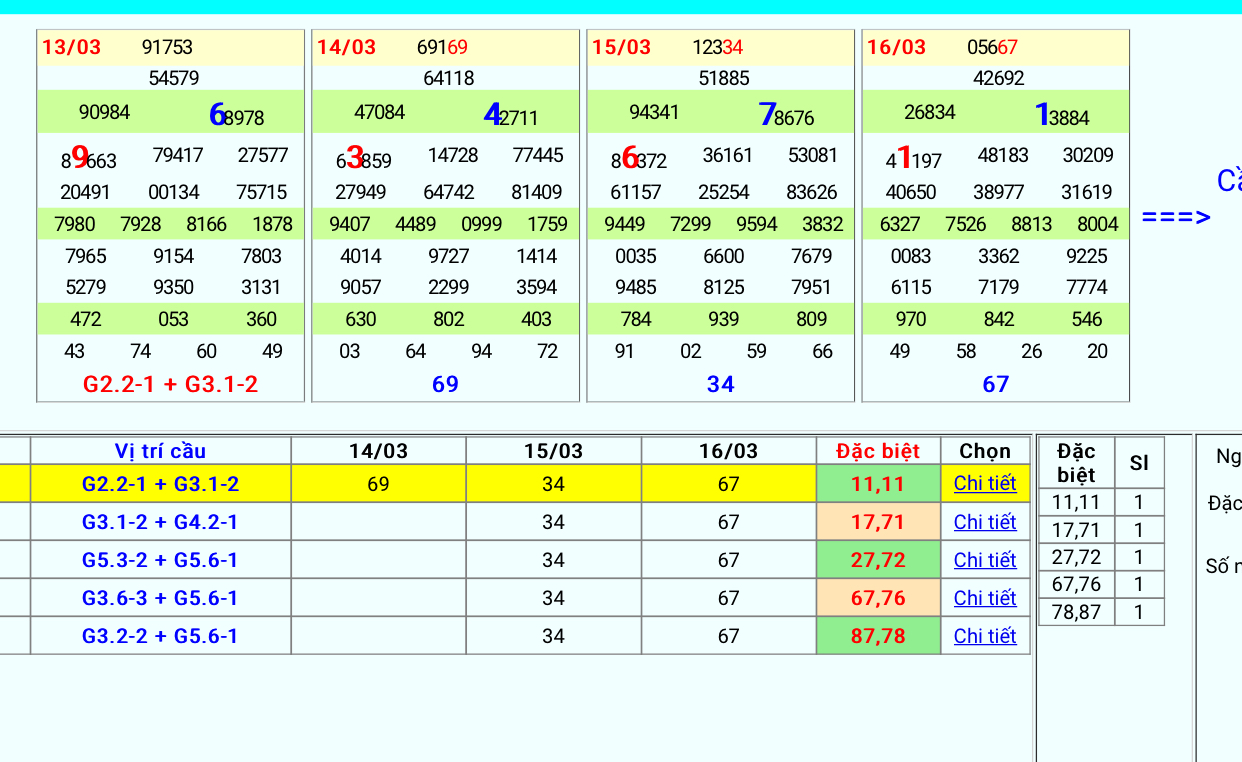This screenshot has width=1242, height=762.
Task: Open Chi tiết link for G3.1-2 + G4.2-1
Action: [984, 522]
